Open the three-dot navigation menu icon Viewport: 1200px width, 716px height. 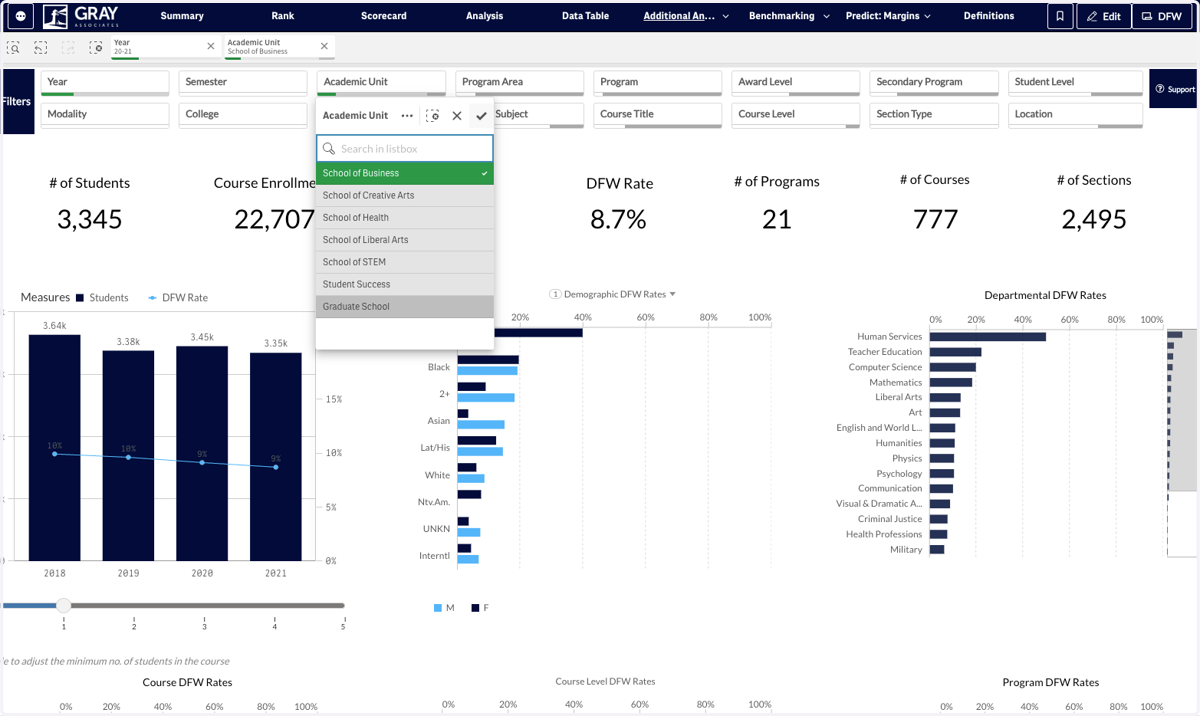[21, 16]
